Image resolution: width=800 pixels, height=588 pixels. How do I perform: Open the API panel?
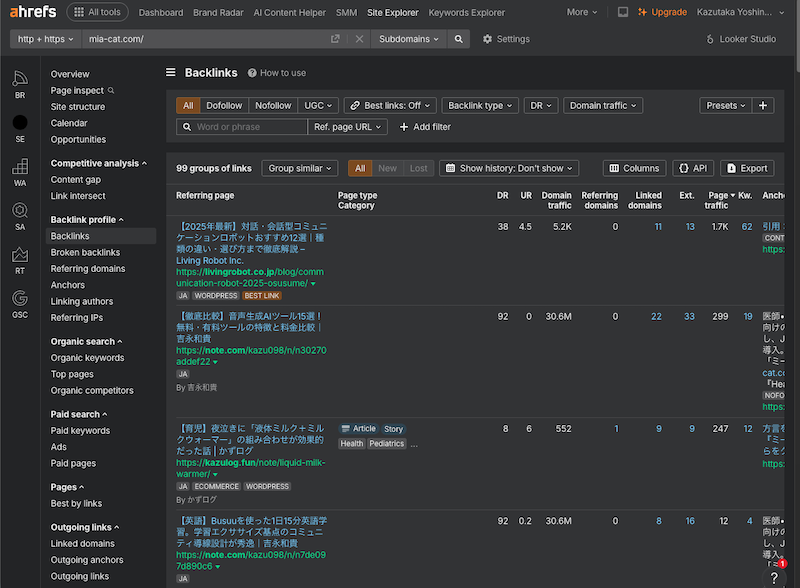click(x=692, y=168)
